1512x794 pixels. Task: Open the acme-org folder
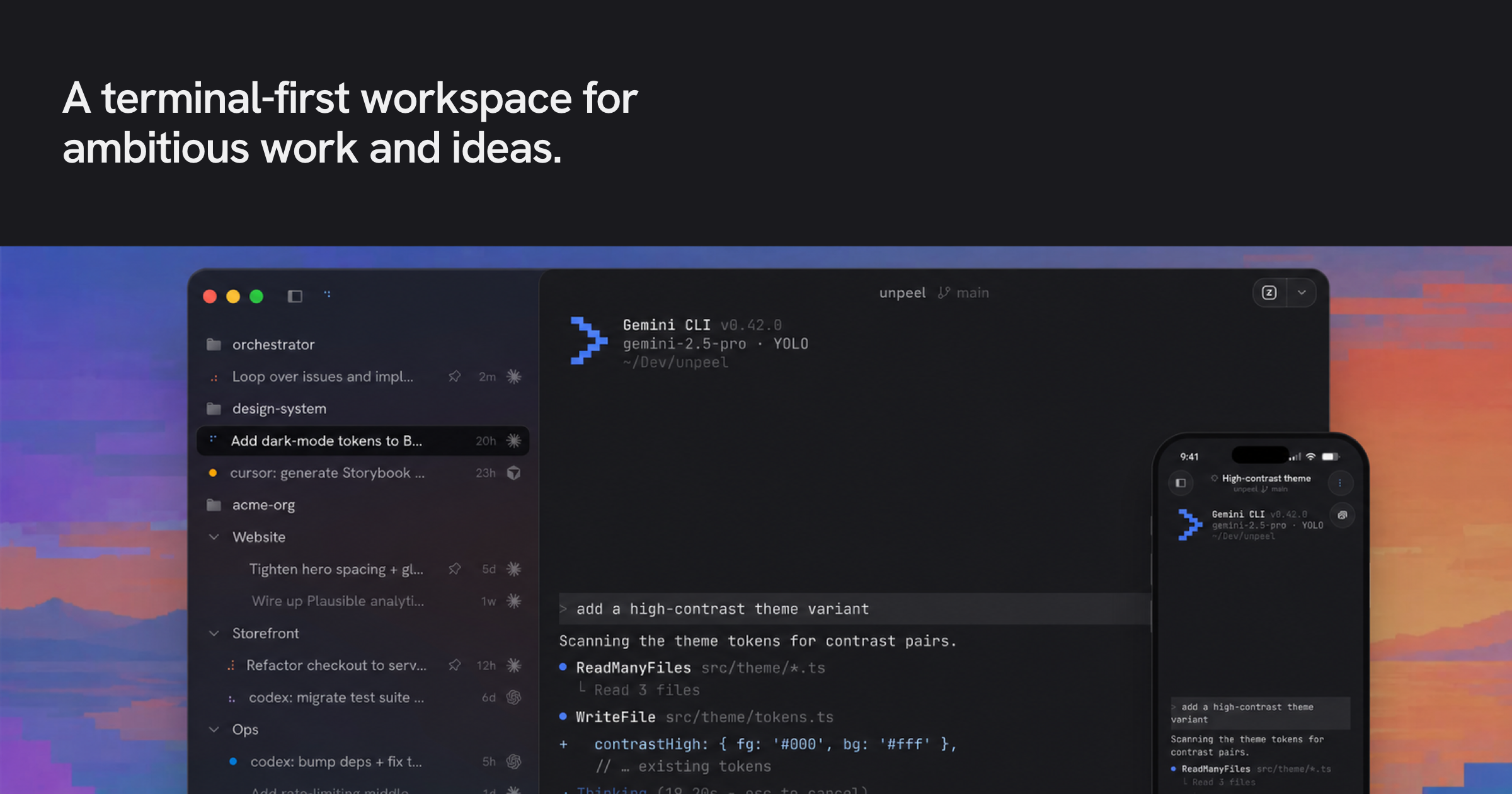coord(251,505)
